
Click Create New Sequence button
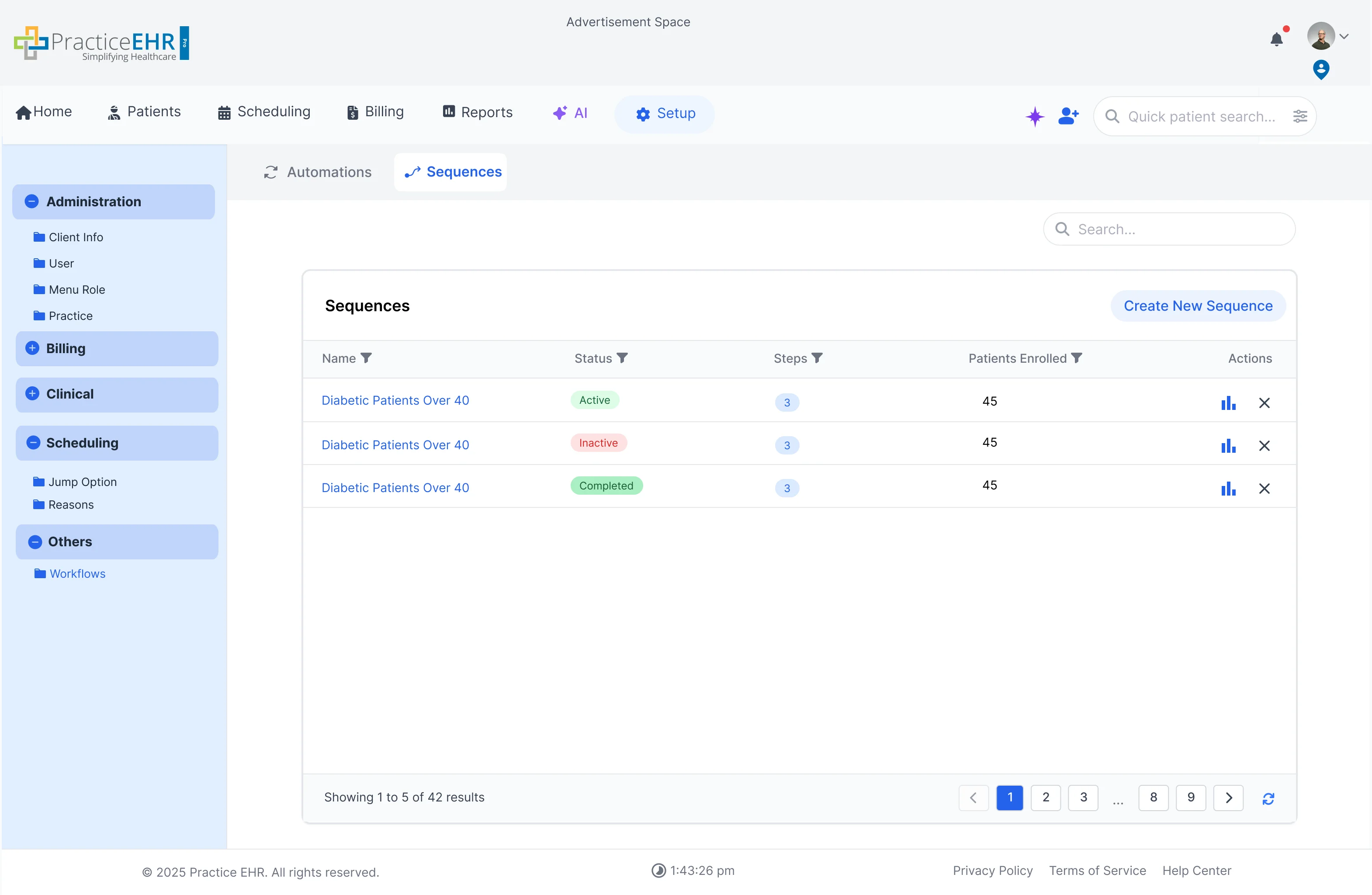[x=1198, y=305]
